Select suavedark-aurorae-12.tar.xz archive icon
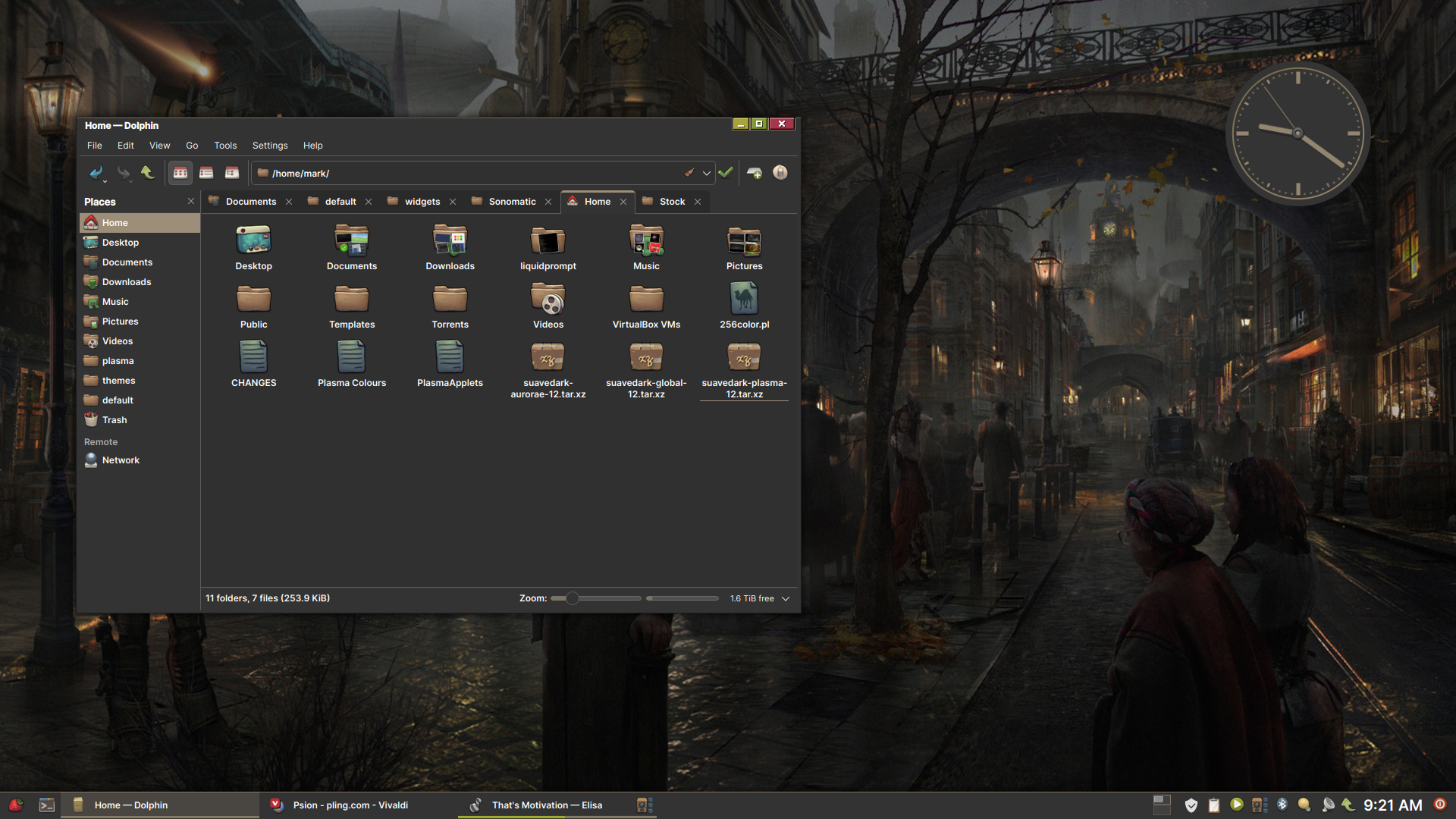Image resolution: width=1456 pixels, height=819 pixels. (x=548, y=357)
